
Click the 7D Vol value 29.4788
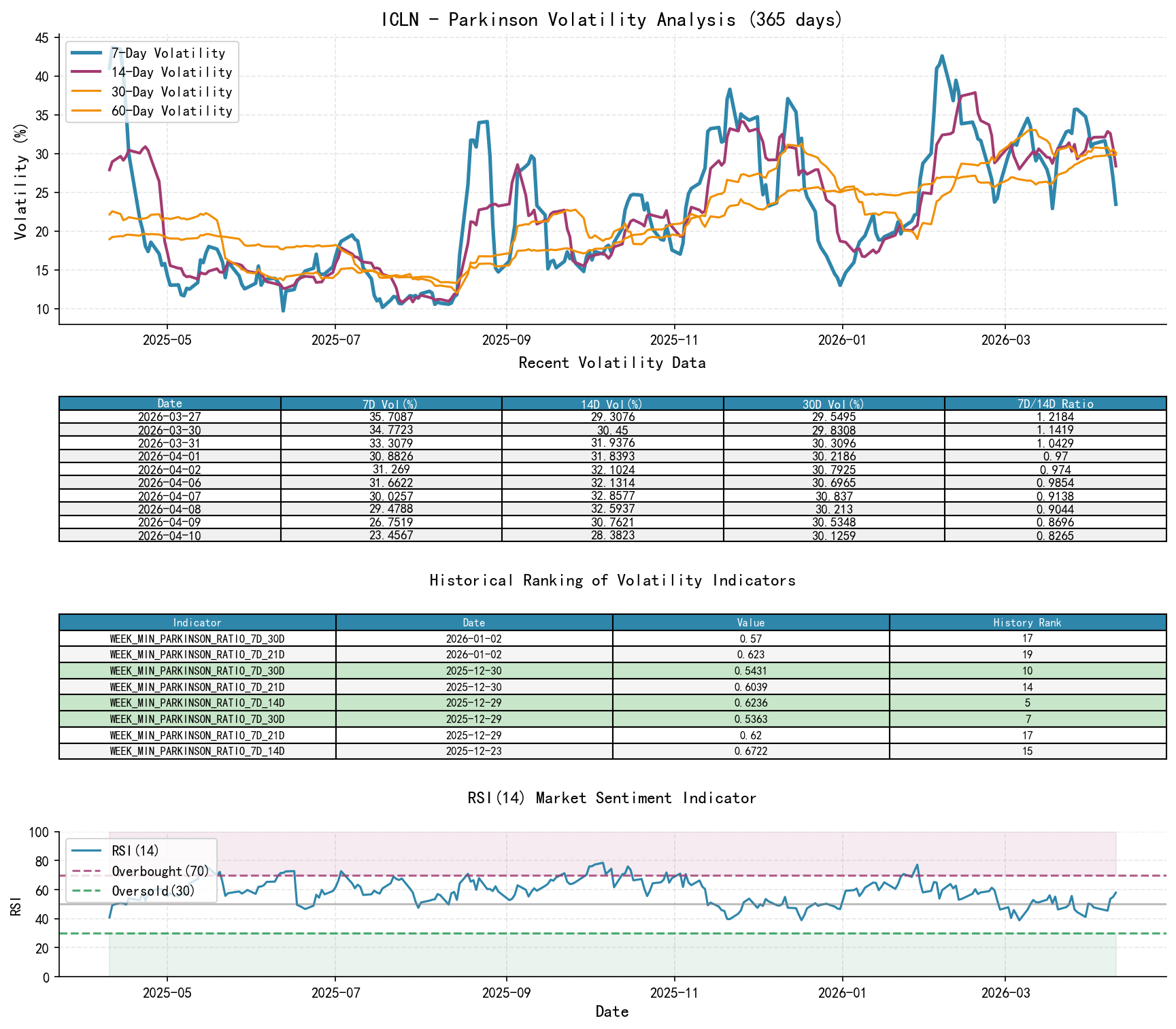[x=391, y=509]
